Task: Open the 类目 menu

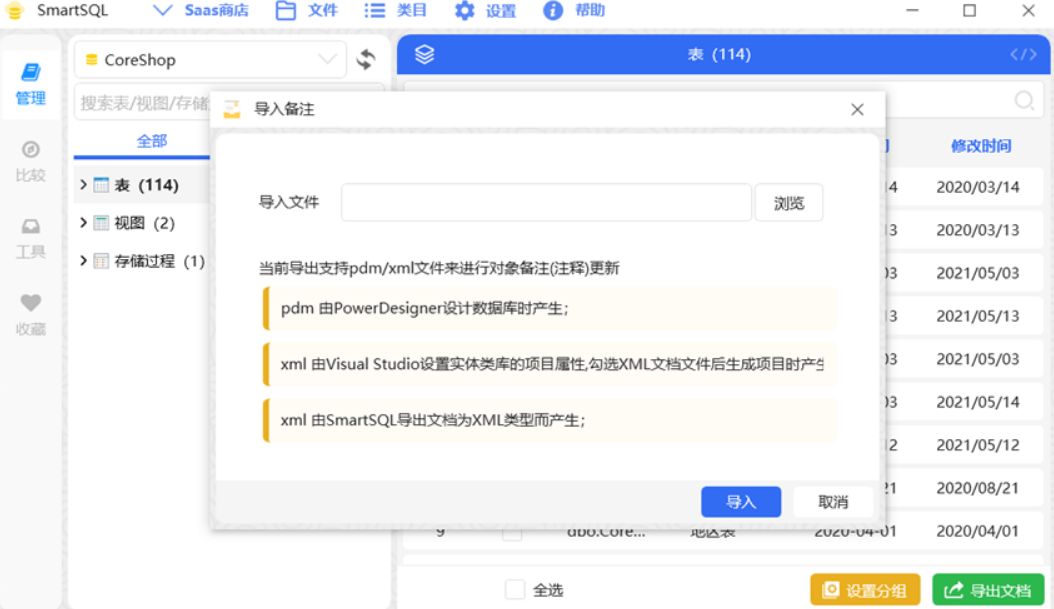Action: (395, 11)
